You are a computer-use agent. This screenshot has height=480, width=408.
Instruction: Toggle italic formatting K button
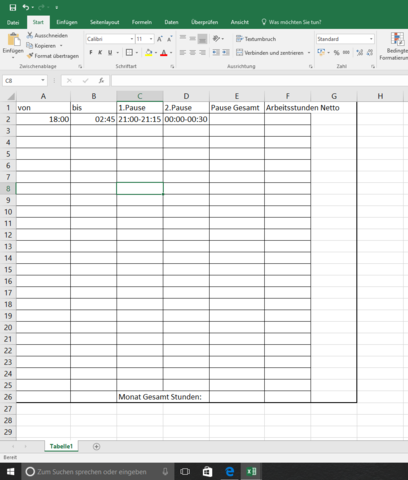(x=100, y=52)
